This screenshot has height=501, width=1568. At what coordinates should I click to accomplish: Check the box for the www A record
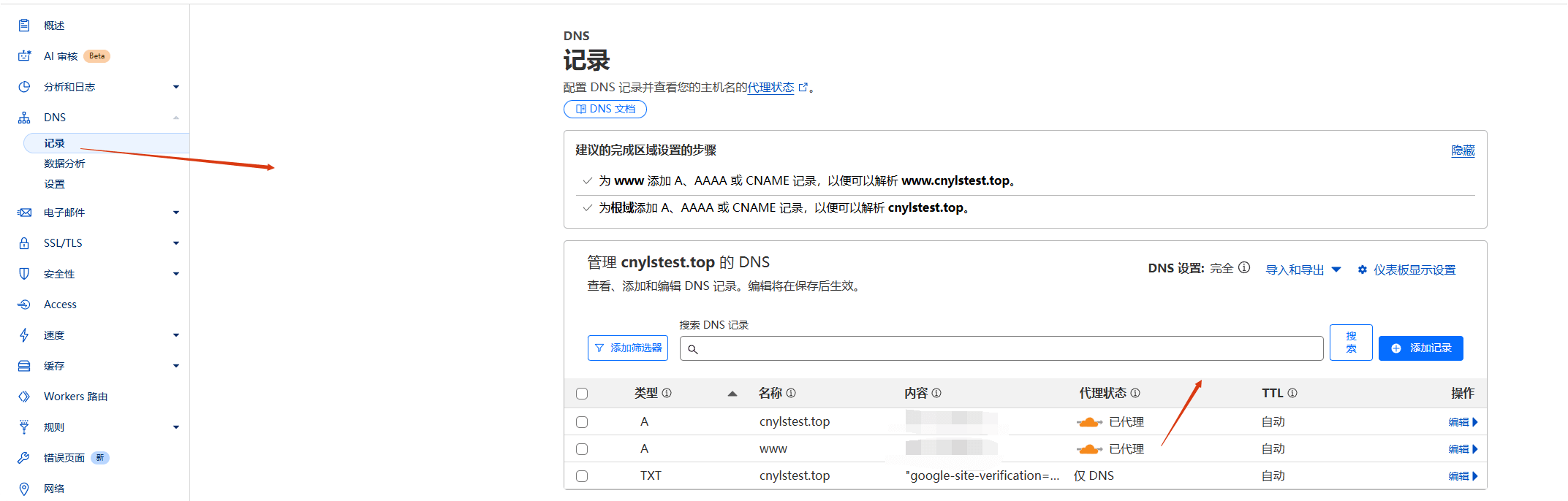coord(582,449)
